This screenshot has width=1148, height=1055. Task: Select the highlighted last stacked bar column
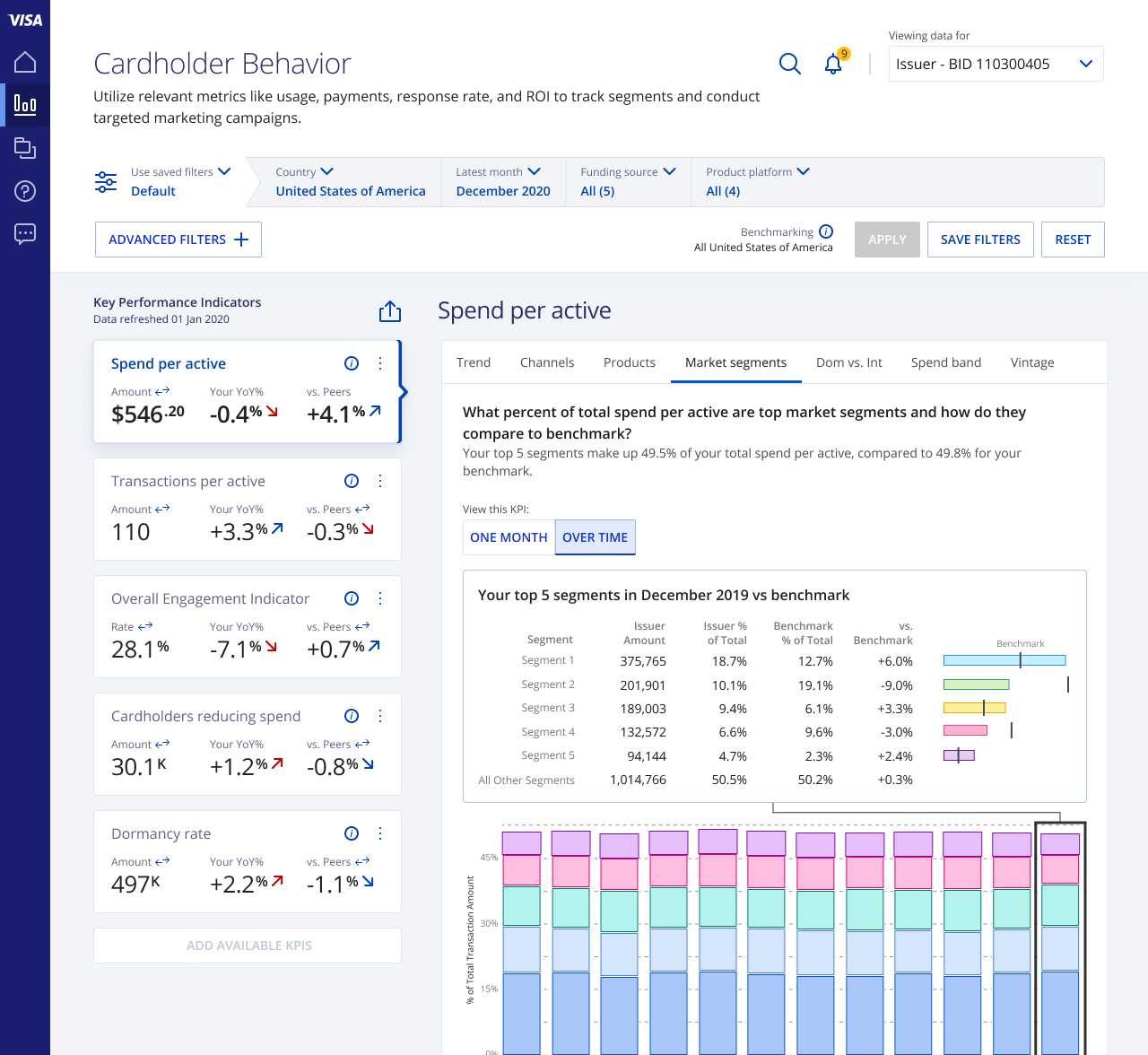pyautogui.click(x=1060, y=938)
